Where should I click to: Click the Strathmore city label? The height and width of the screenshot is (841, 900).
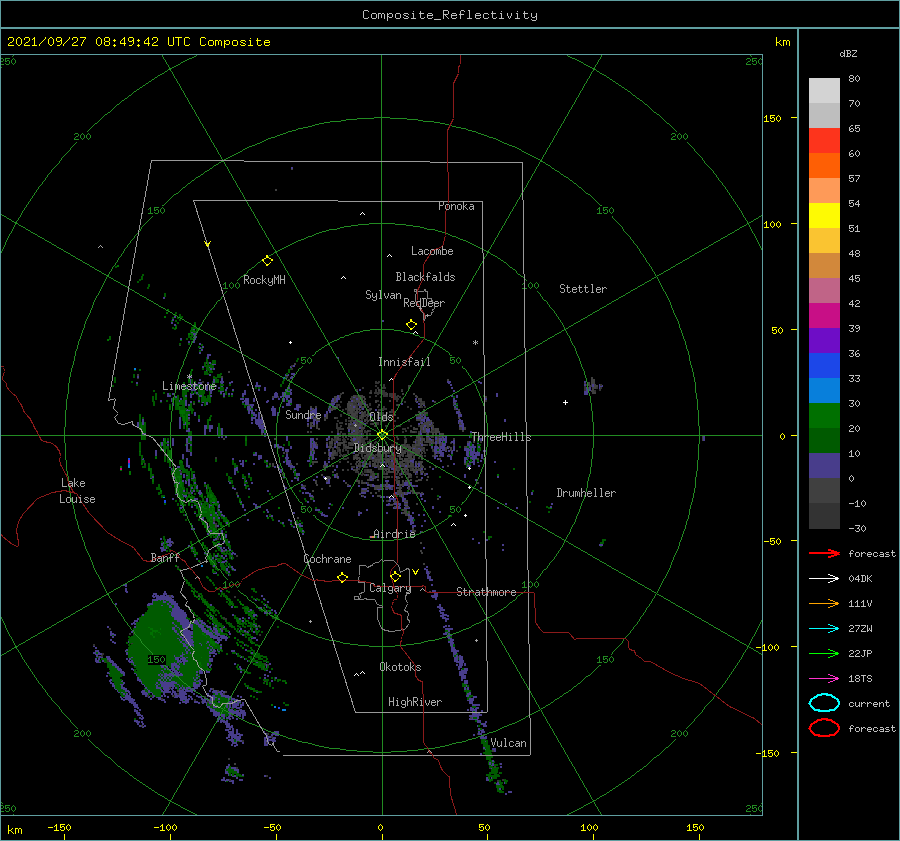(486, 592)
